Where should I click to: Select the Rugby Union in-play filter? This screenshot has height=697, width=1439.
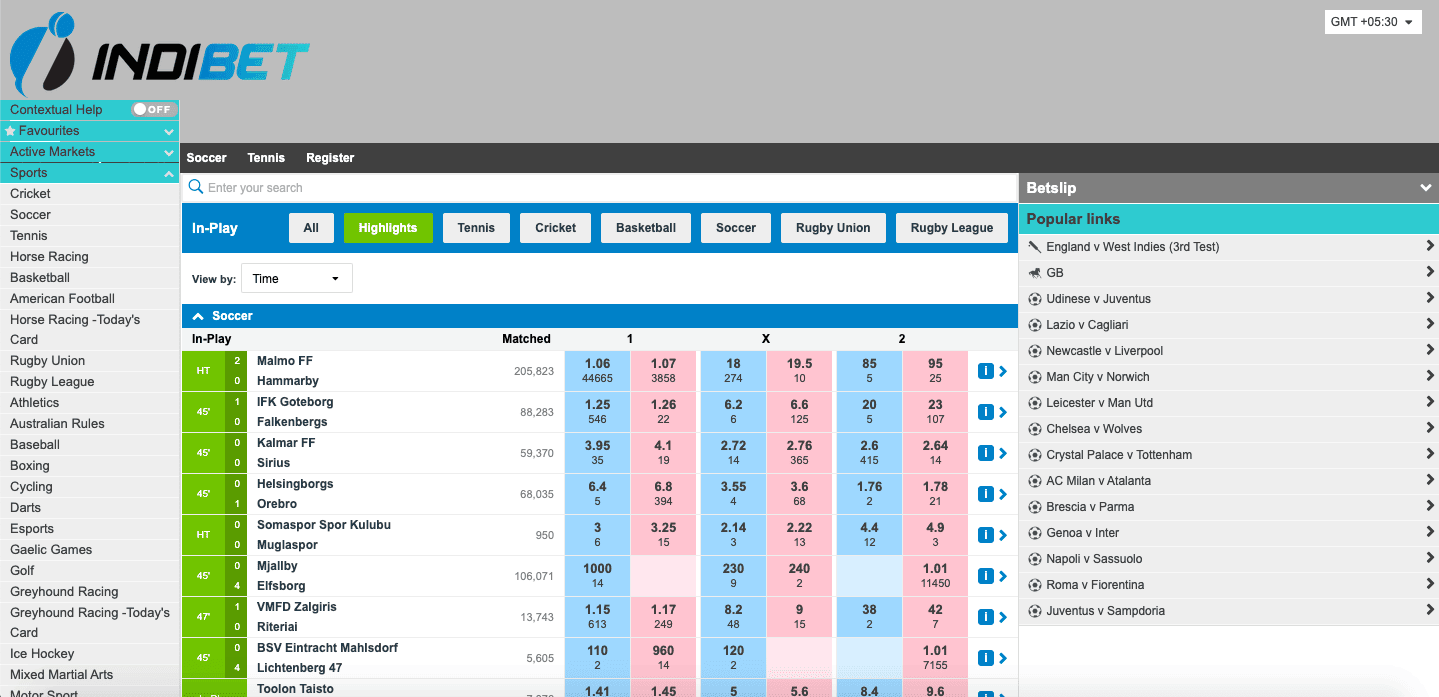(x=833, y=228)
